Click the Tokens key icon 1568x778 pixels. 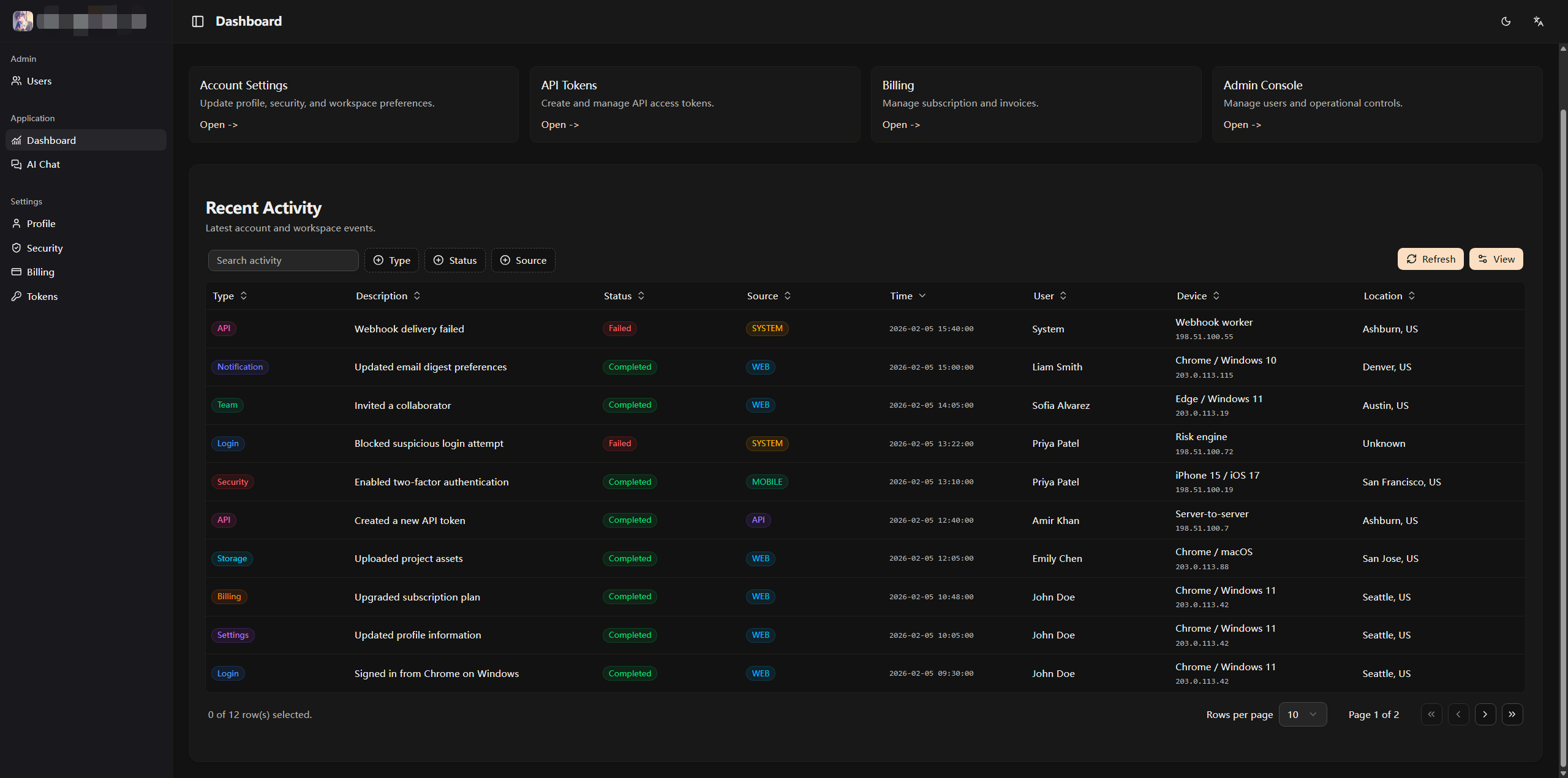tap(17, 296)
